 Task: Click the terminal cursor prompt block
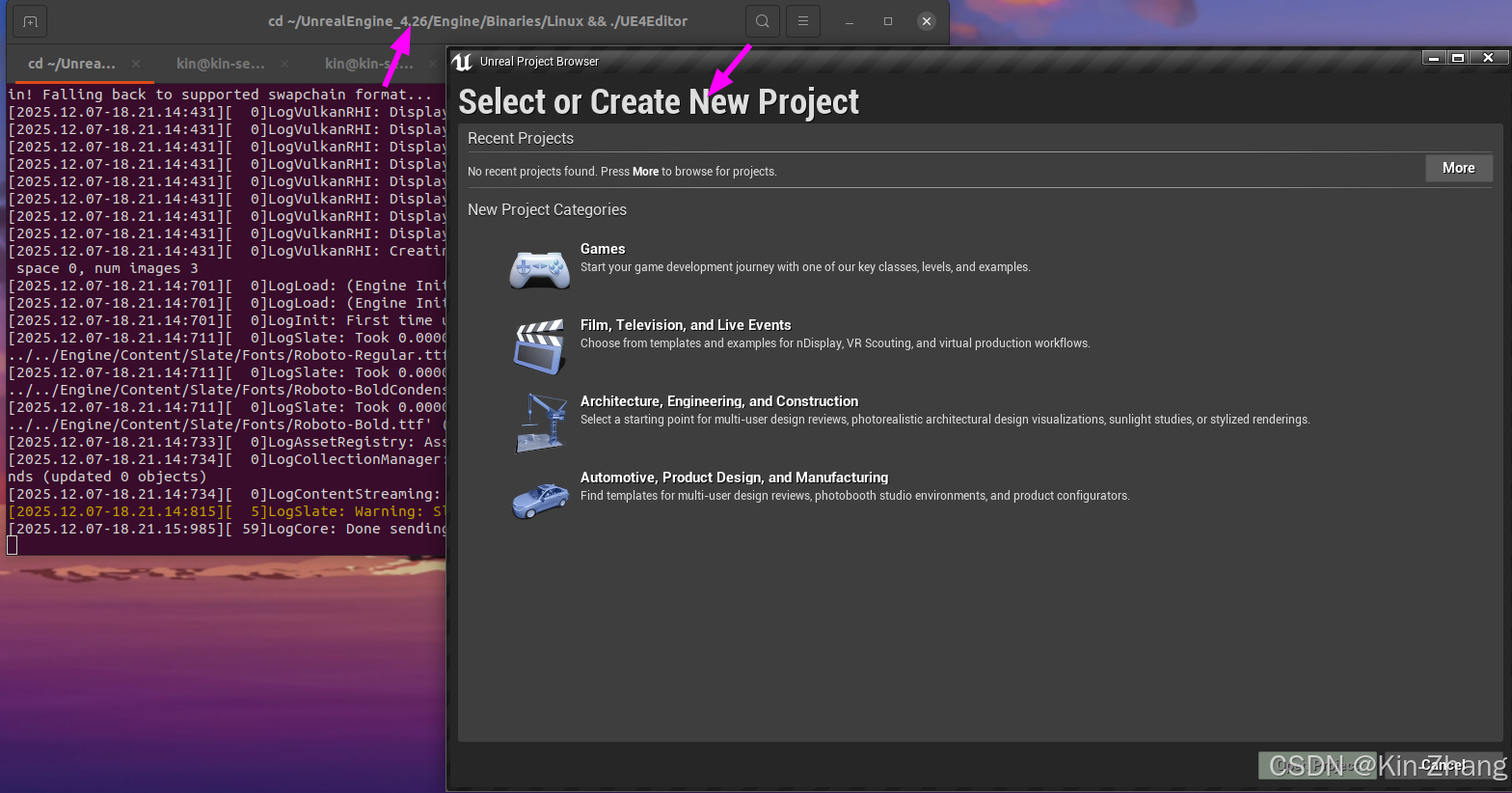[12, 545]
